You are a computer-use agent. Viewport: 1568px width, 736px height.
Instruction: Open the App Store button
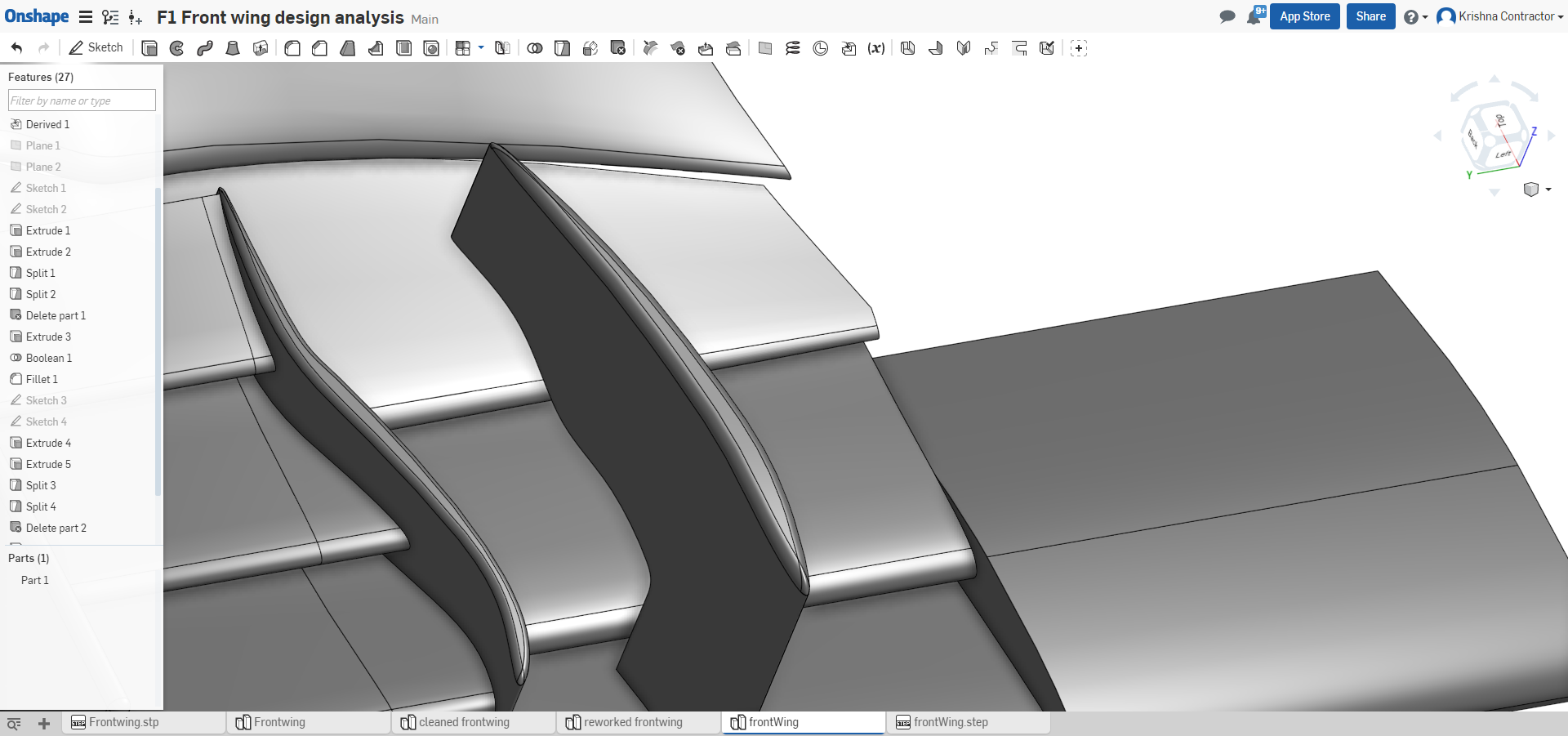point(1304,16)
